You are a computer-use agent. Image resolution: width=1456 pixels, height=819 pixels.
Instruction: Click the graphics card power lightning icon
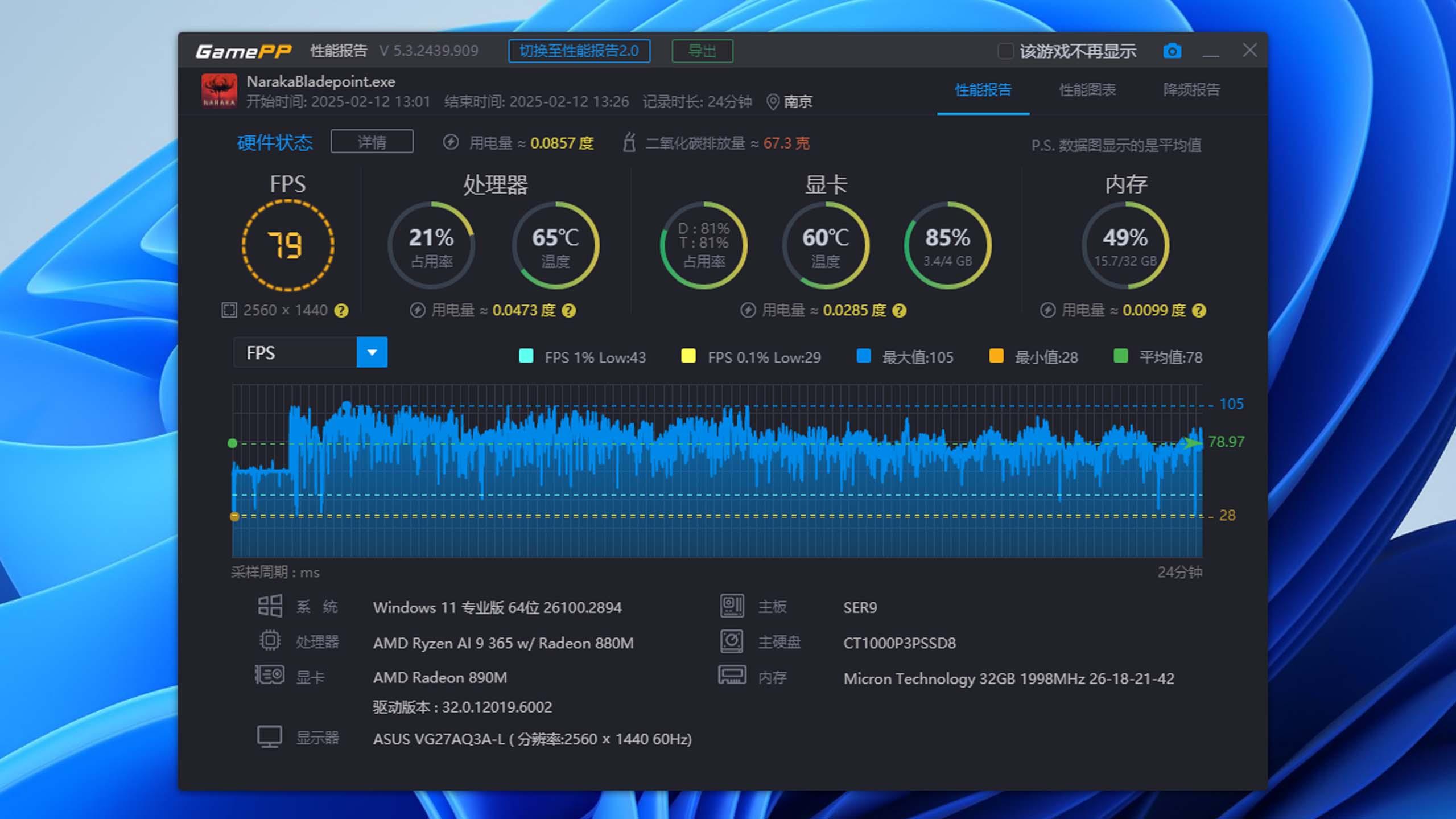[x=748, y=310]
